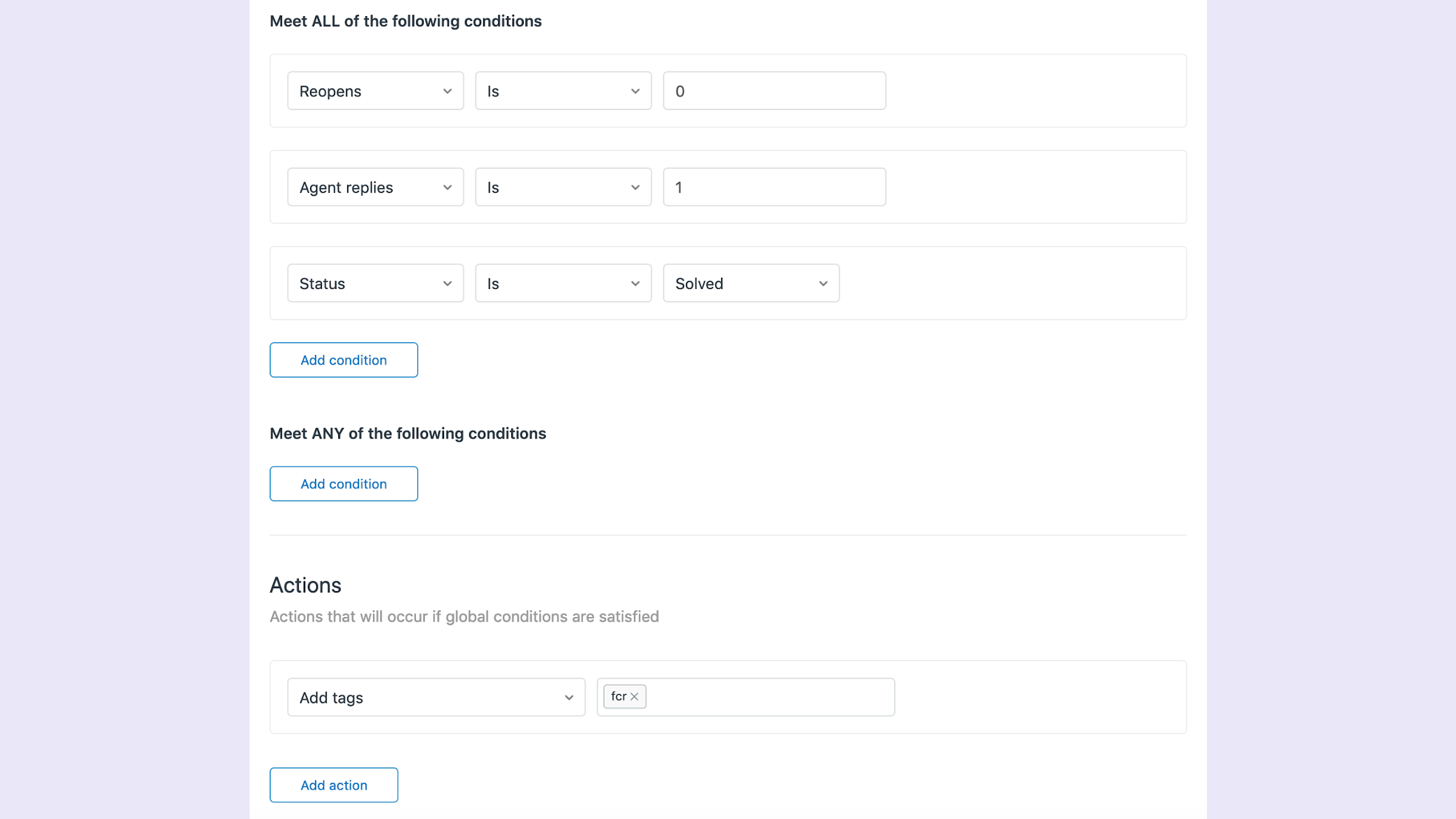Image resolution: width=1456 pixels, height=819 pixels.
Task: Select the Reopens value field showing 0
Action: click(x=774, y=90)
